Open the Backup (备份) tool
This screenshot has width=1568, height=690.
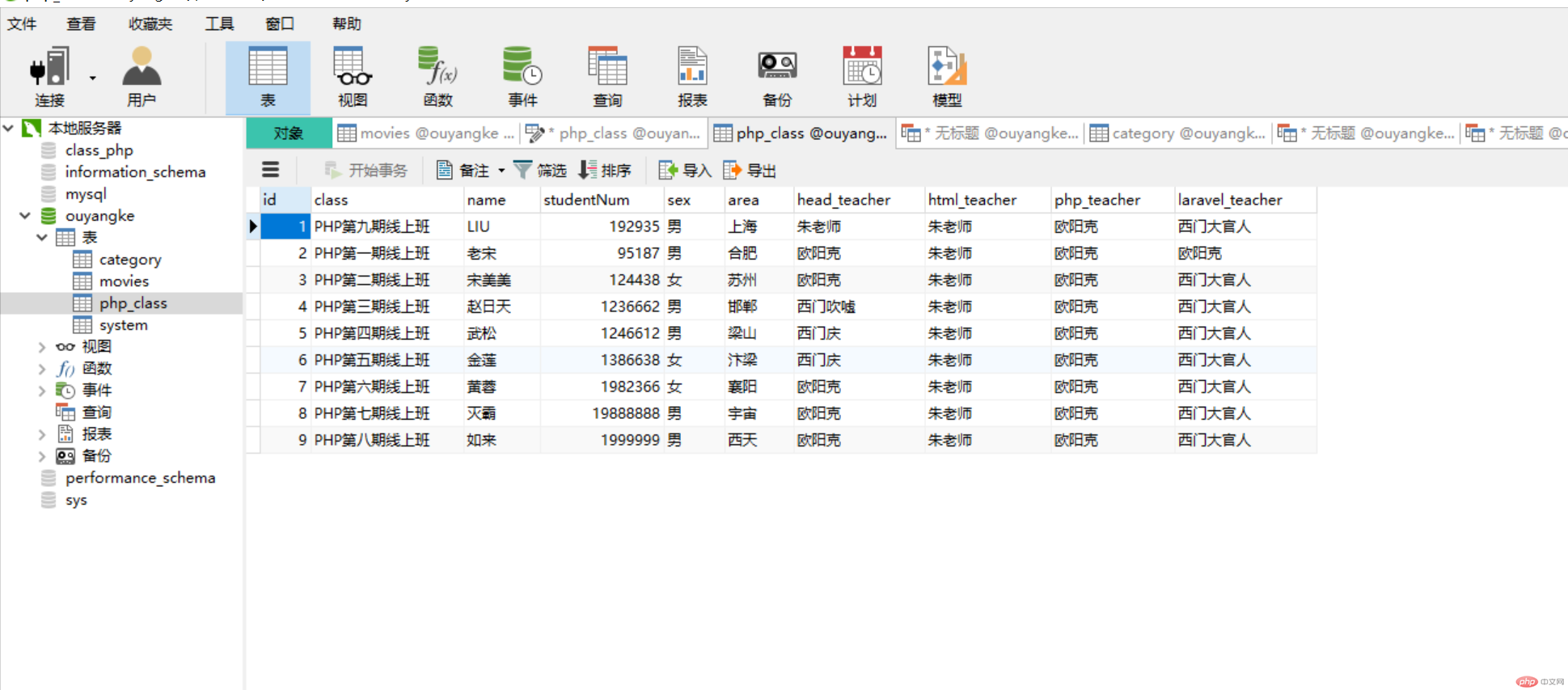(x=777, y=78)
